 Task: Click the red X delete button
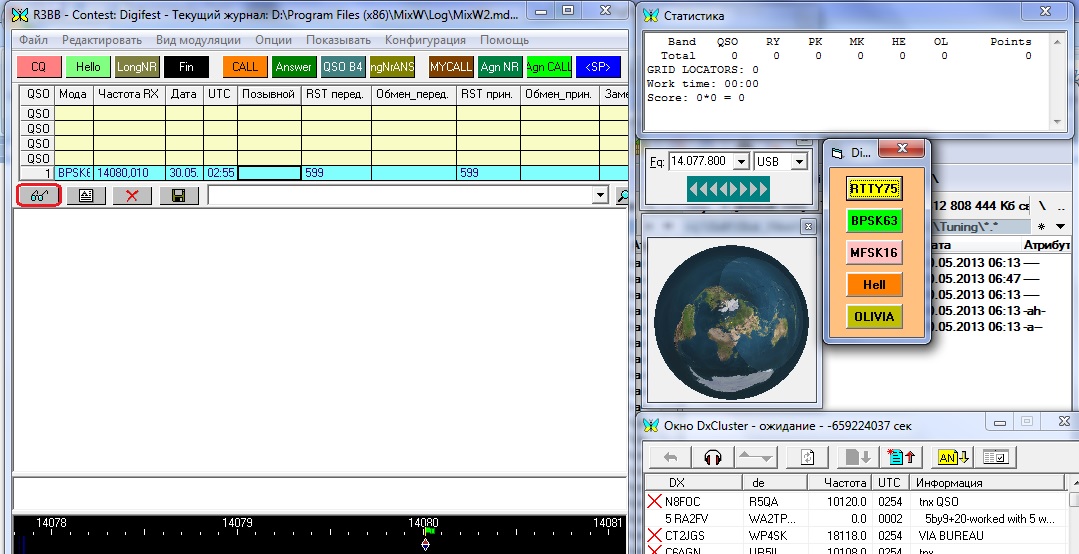coord(131,195)
